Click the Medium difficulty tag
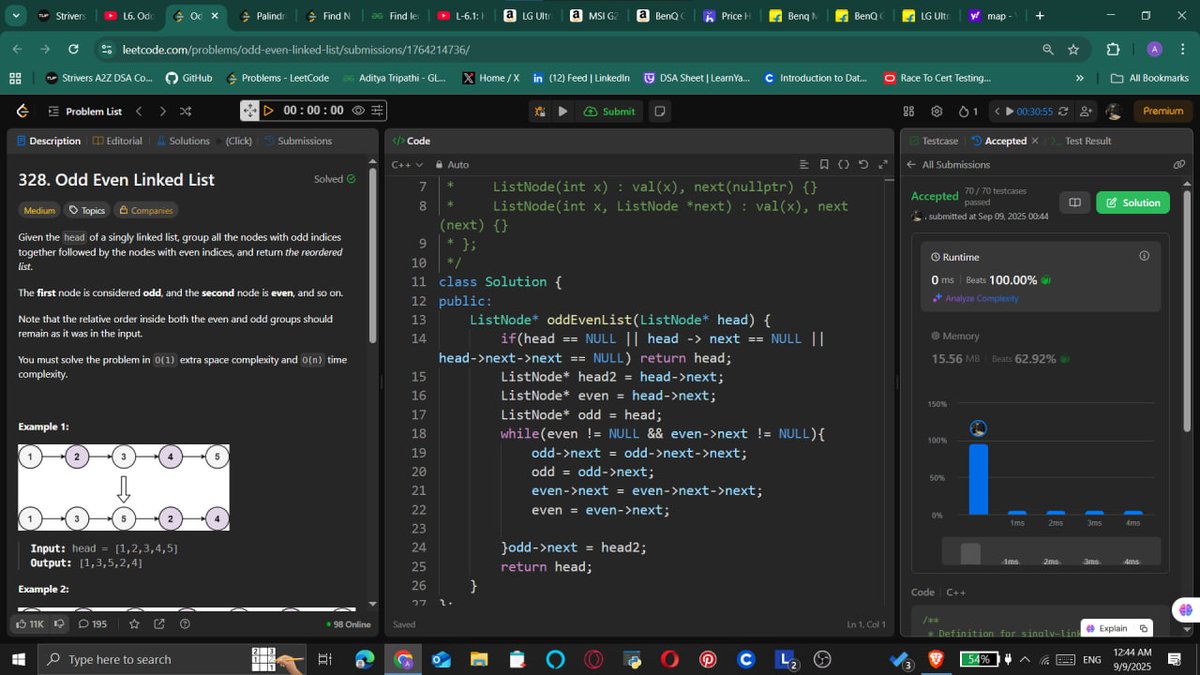The image size is (1200, 675). tap(39, 210)
